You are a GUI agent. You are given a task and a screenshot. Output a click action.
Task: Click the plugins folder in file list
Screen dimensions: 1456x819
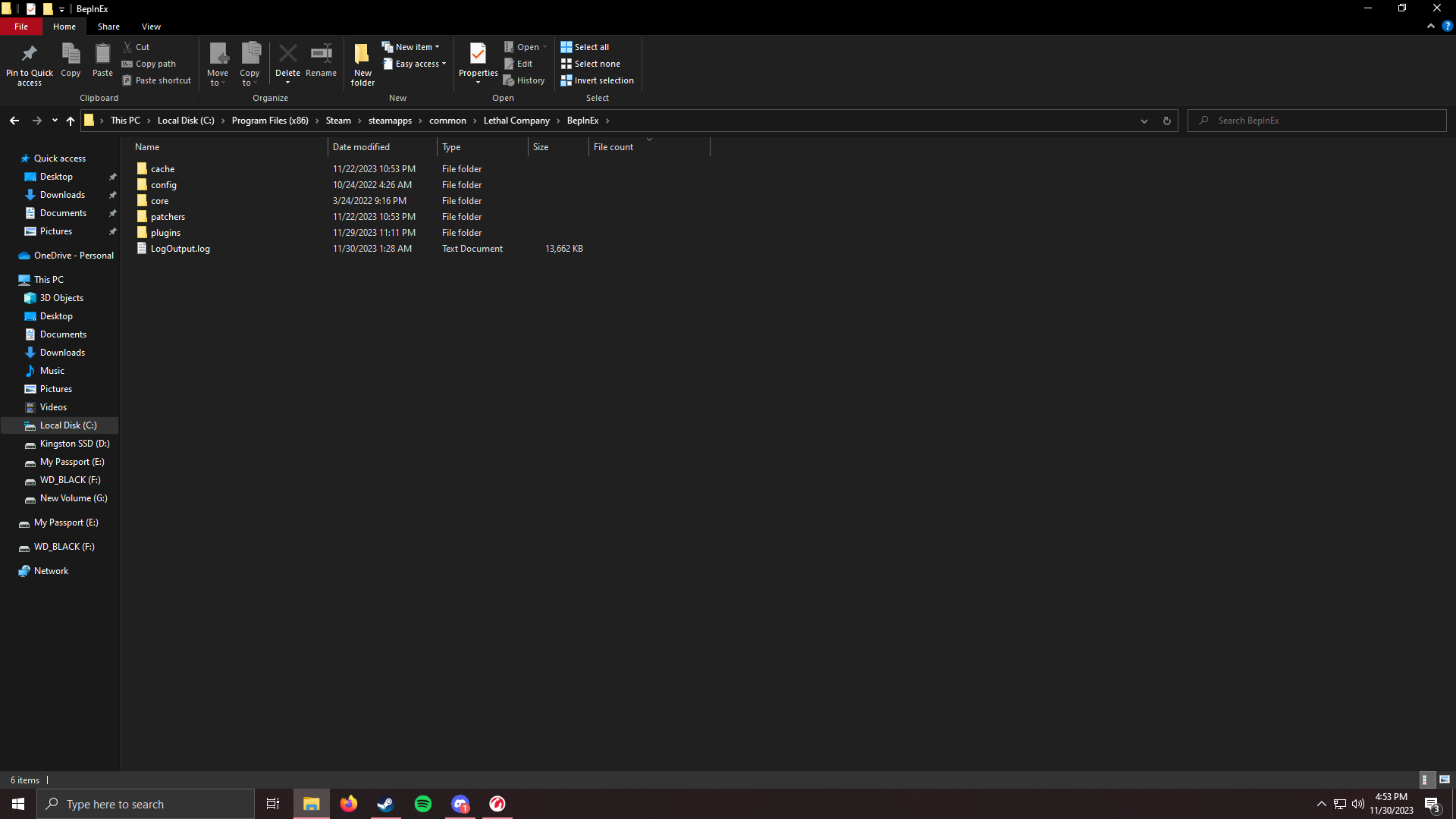tap(165, 232)
